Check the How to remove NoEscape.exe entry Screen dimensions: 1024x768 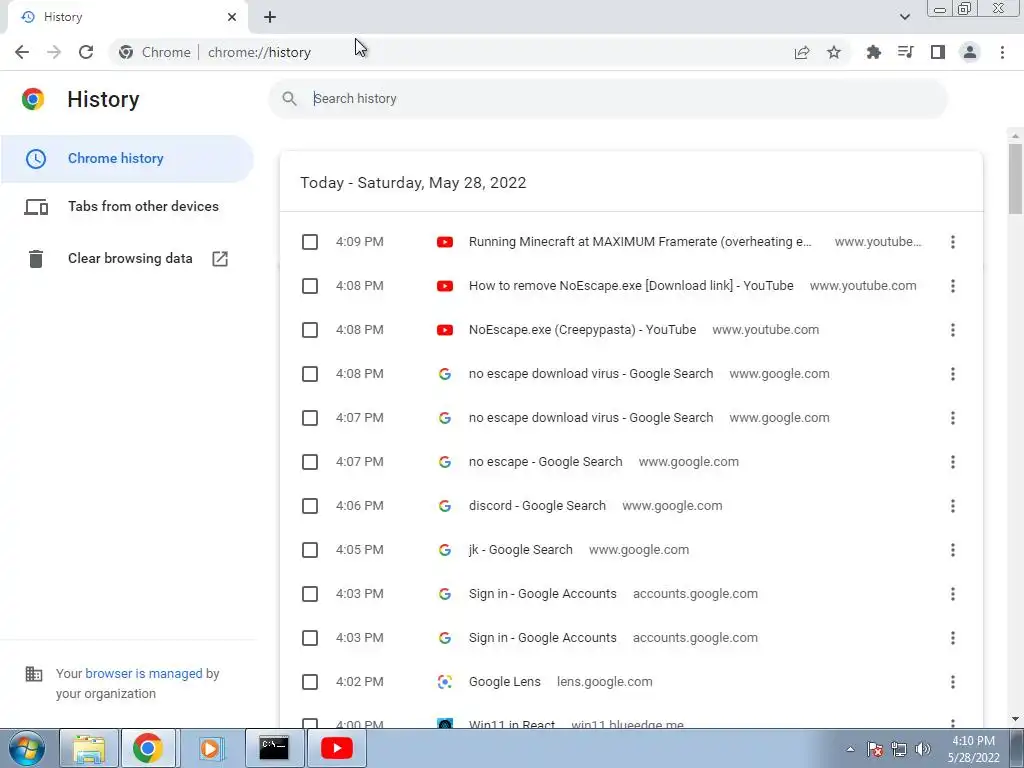tap(310, 286)
